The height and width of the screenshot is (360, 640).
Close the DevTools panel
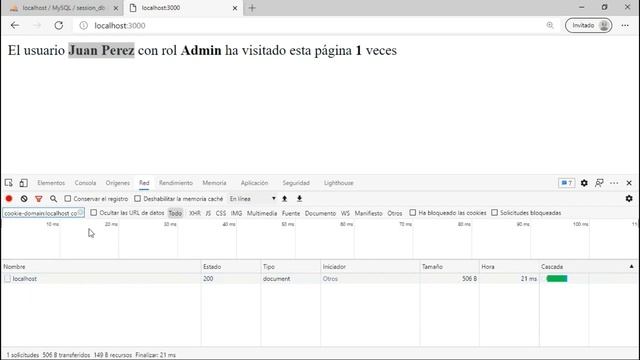(629, 183)
